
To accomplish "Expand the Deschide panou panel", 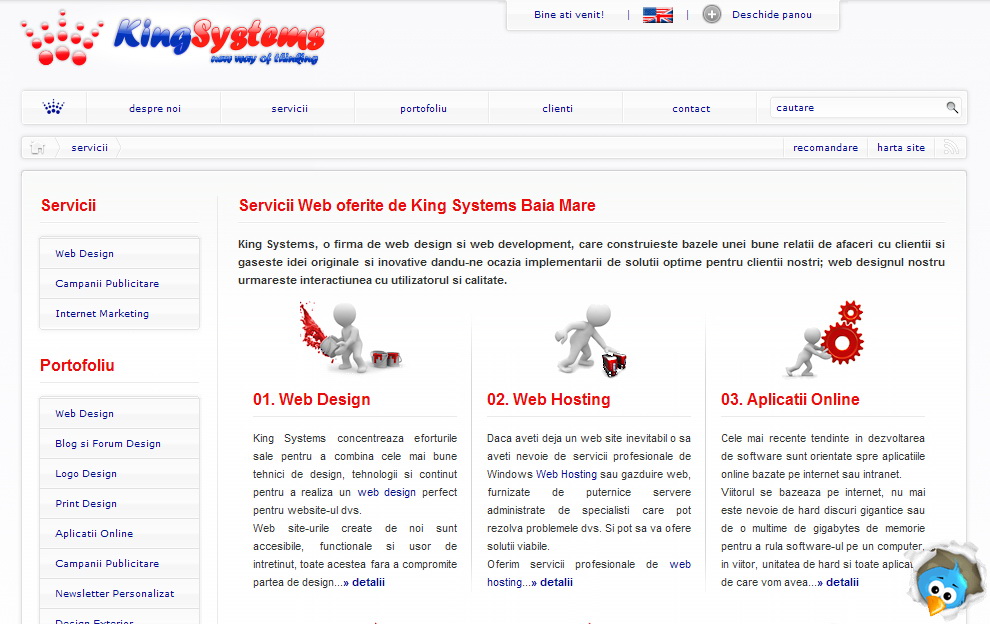I will click(x=771, y=15).
